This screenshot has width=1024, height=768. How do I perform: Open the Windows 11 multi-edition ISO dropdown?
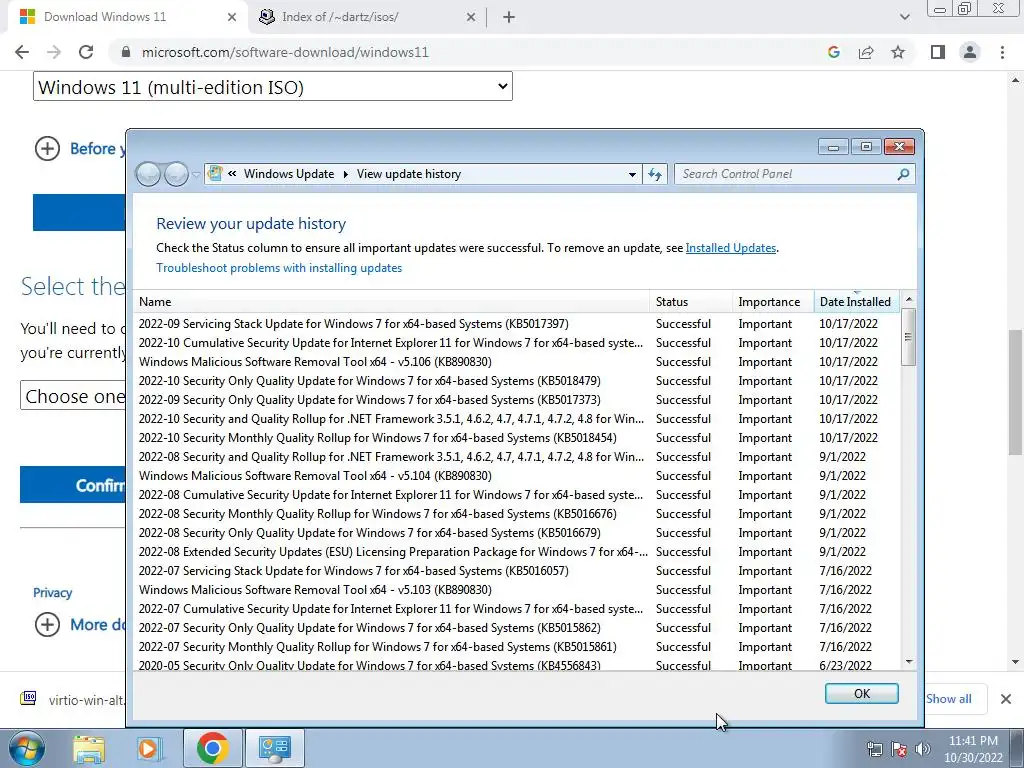click(273, 87)
